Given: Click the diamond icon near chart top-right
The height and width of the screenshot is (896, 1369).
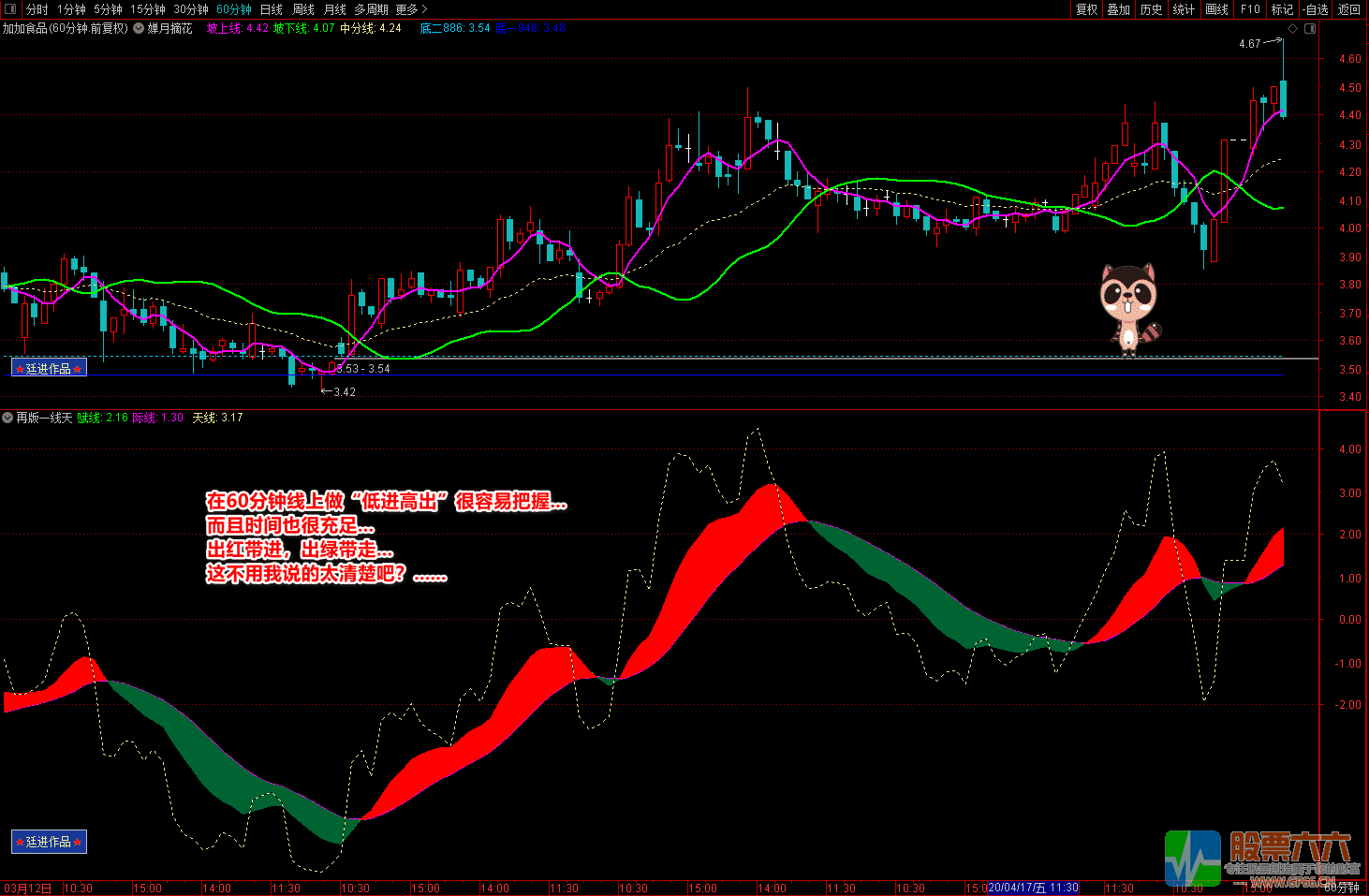Looking at the screenshot, I should [1293, 29].
